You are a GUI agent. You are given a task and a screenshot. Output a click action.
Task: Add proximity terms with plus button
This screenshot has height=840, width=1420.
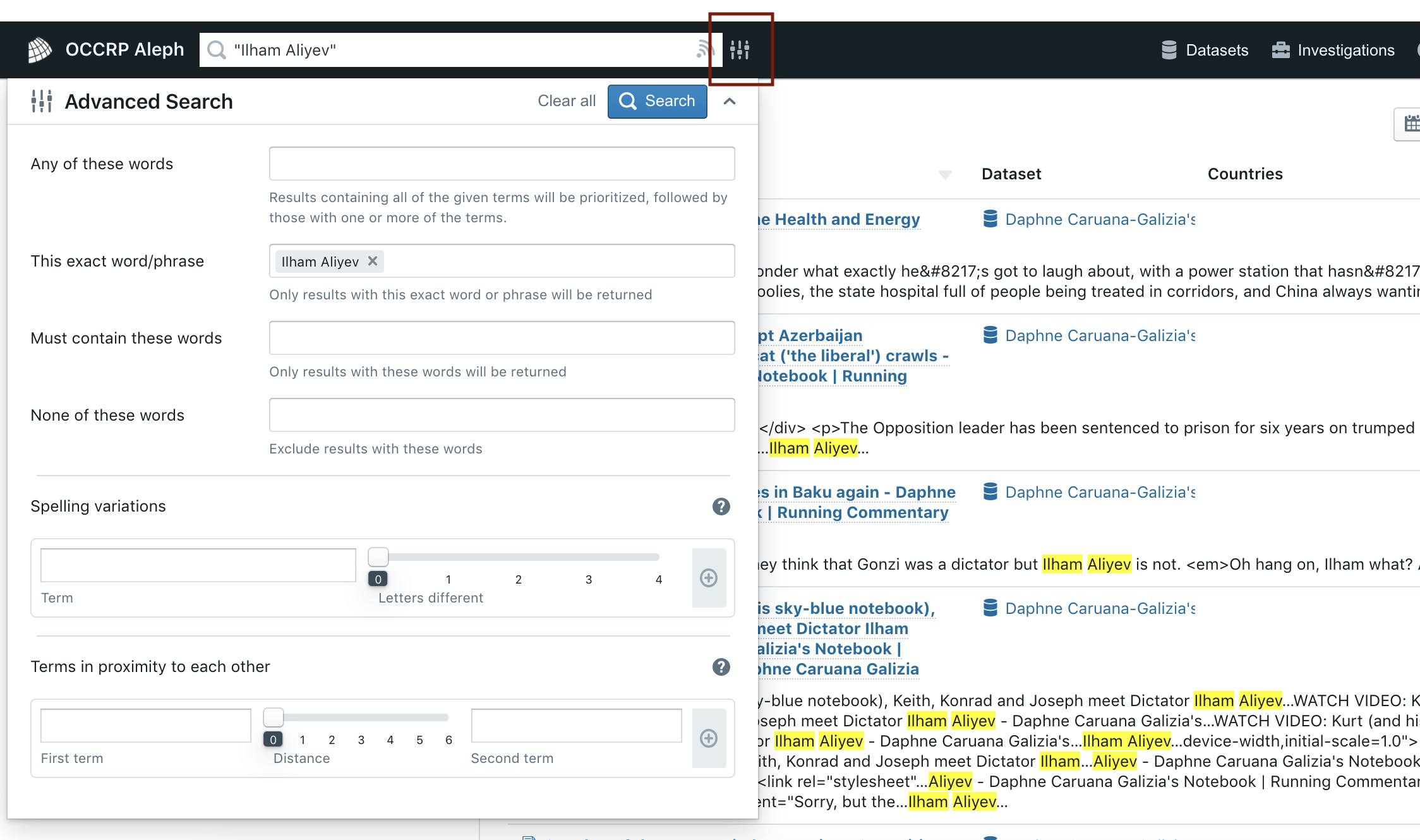pyautogui.click(x=709, y=738)
